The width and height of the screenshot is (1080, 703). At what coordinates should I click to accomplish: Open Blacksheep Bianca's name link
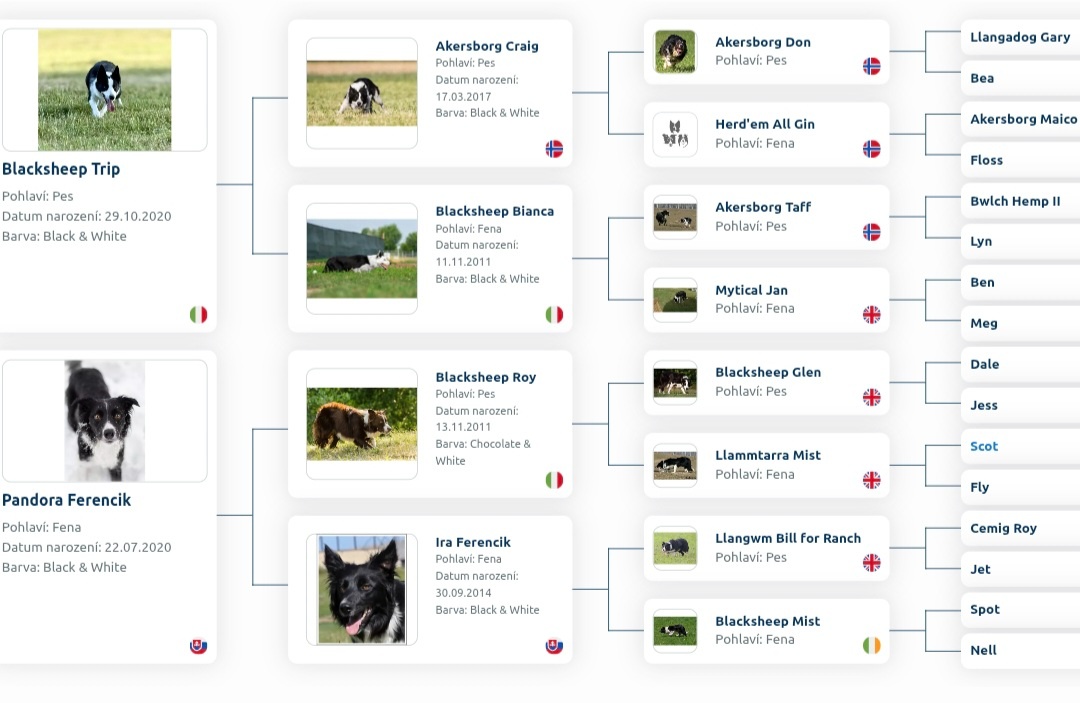[x=494, y=211]
